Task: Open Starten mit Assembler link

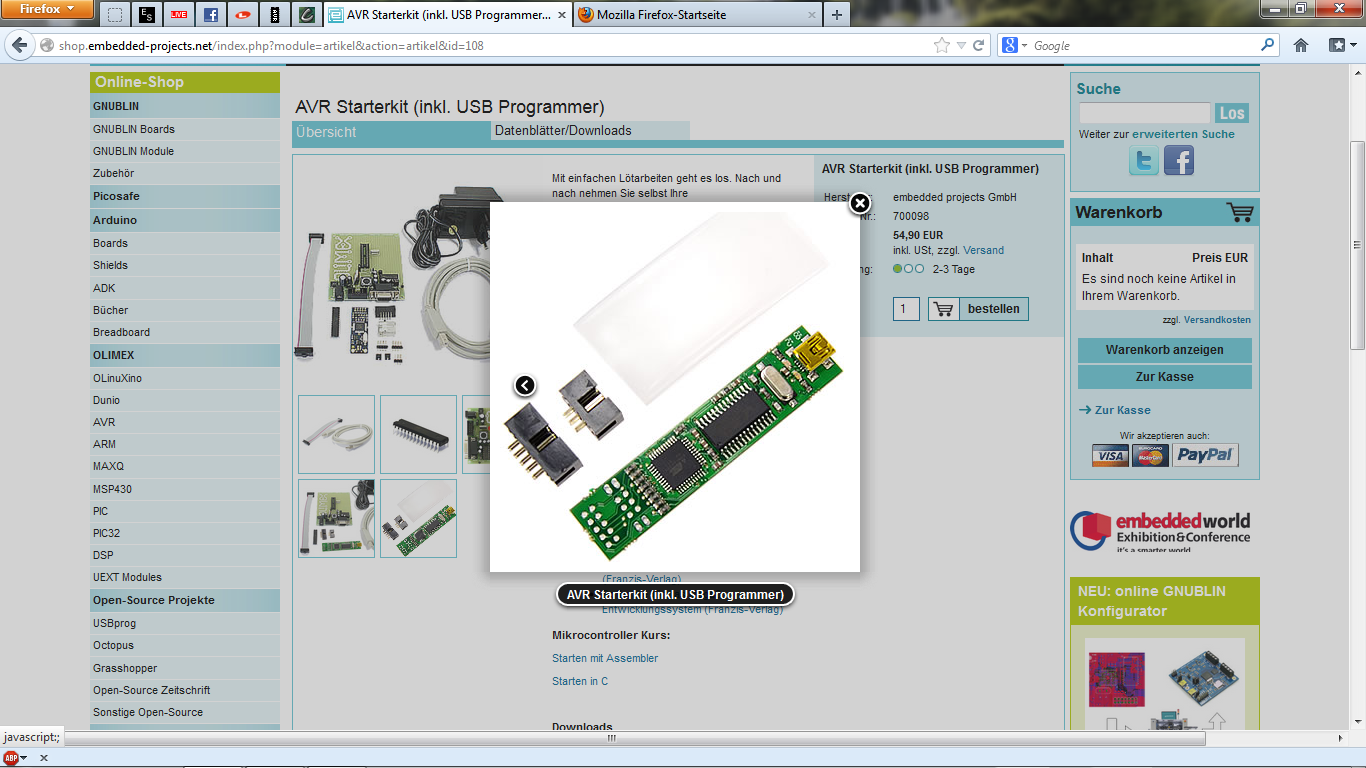Action: pos(605,658)
